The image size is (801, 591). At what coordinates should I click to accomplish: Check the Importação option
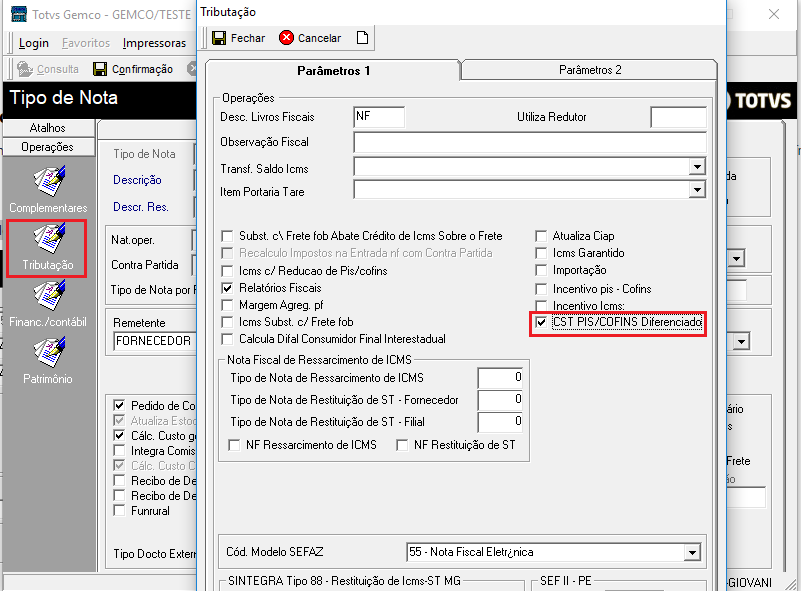[541, 270]
